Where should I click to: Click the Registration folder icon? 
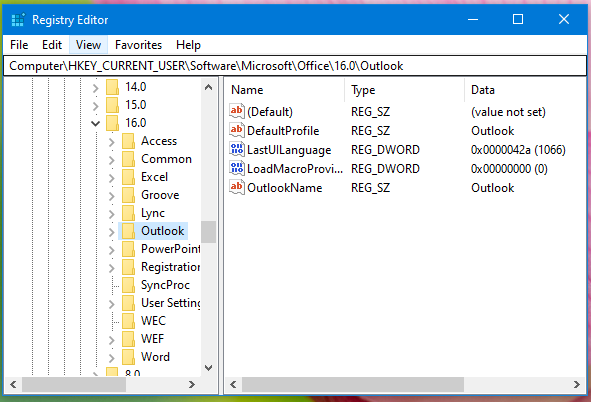[128, 267]
